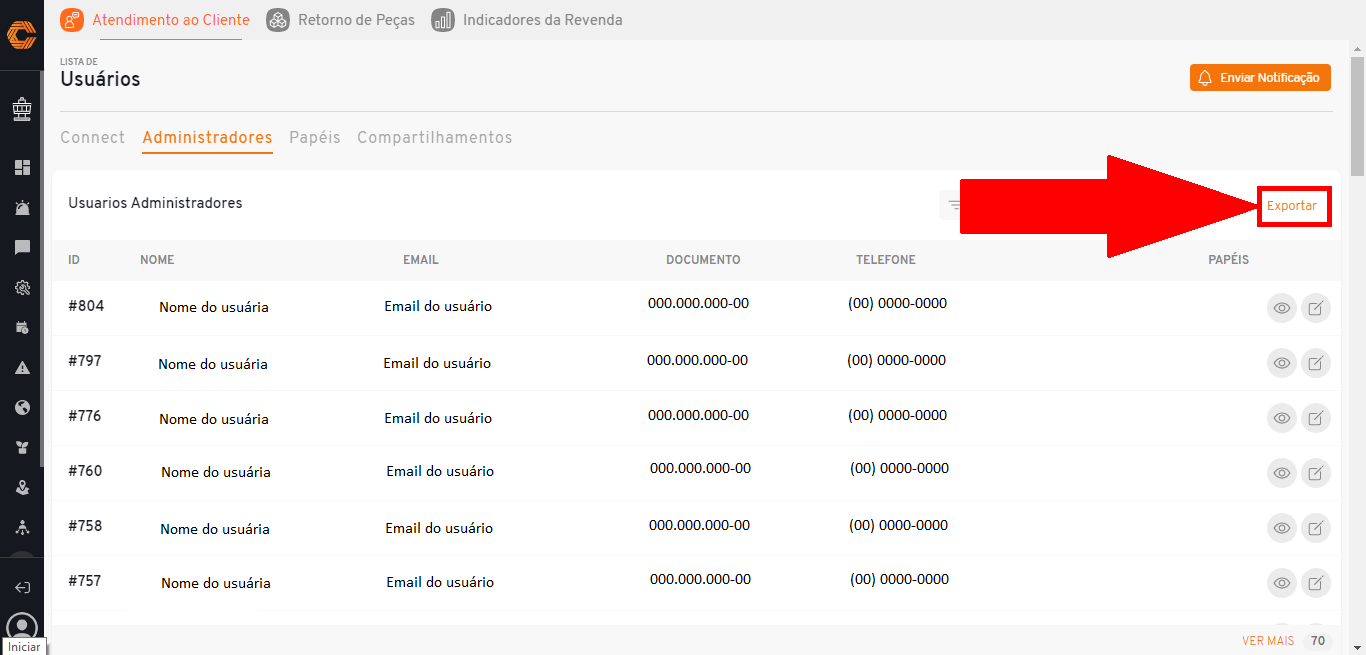Edit user #804 with pencil icon
The image size is (1366, 655).
point(1316,308)
